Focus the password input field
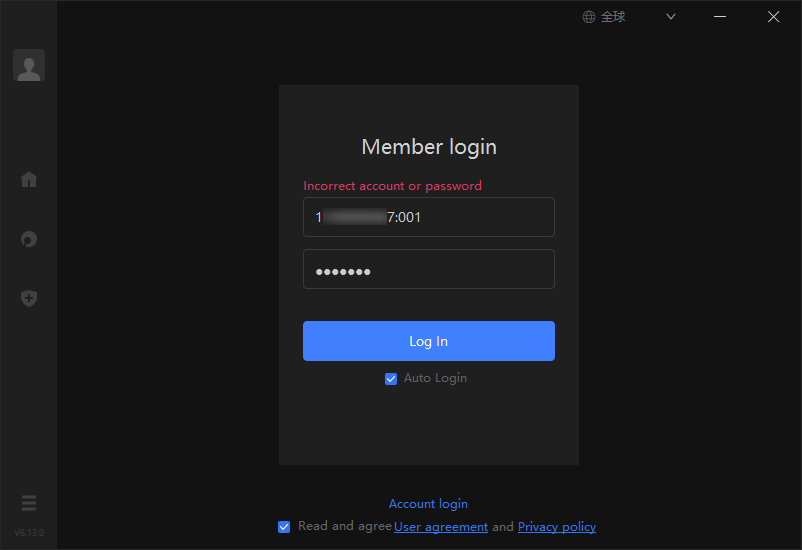802x550 pixels. pos(429,269)
